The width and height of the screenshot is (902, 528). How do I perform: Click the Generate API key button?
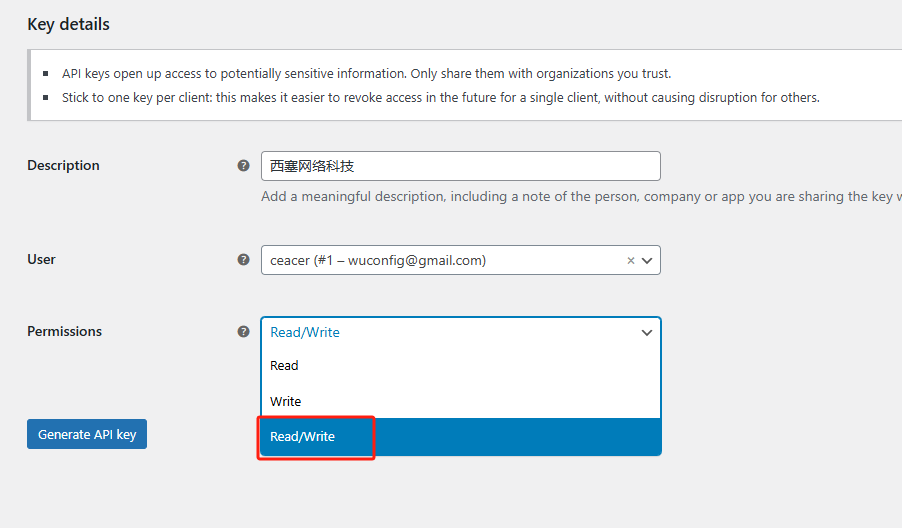pyautogui.click(x=87, y=434)
